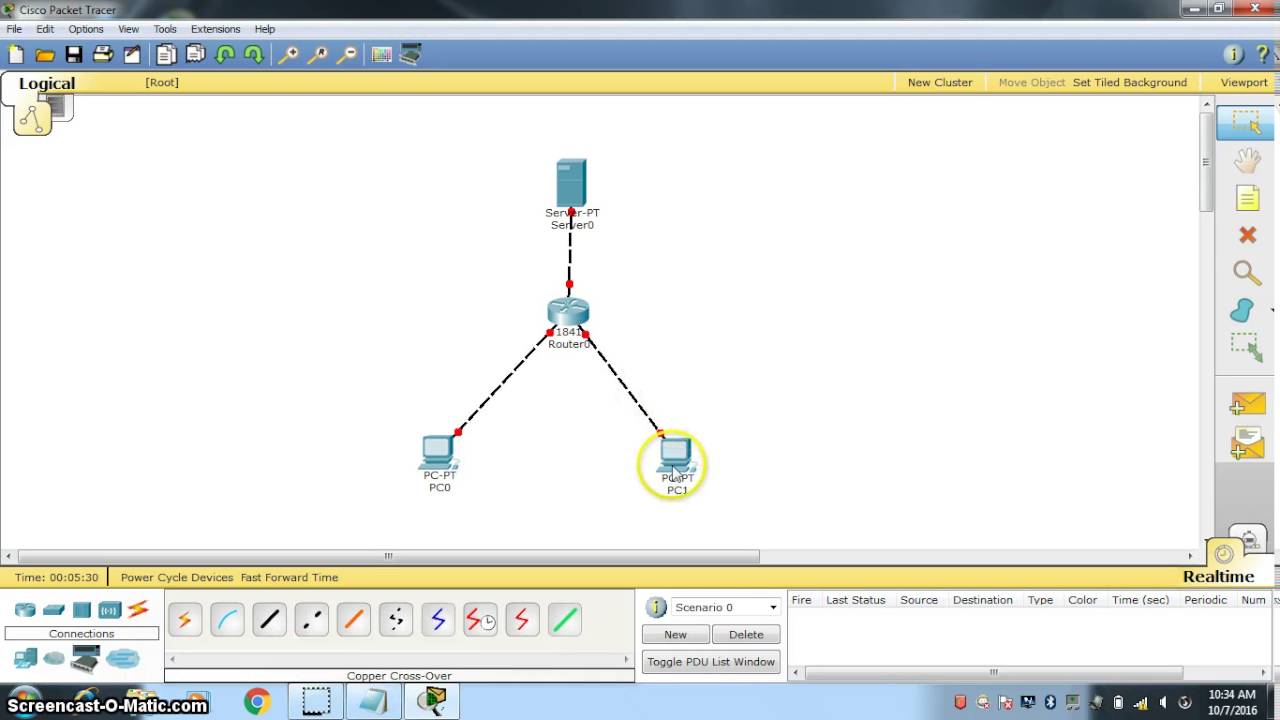The image size is (1280, 720).
Task: Click Toggle PDU List Window
Action: (711, 662)
